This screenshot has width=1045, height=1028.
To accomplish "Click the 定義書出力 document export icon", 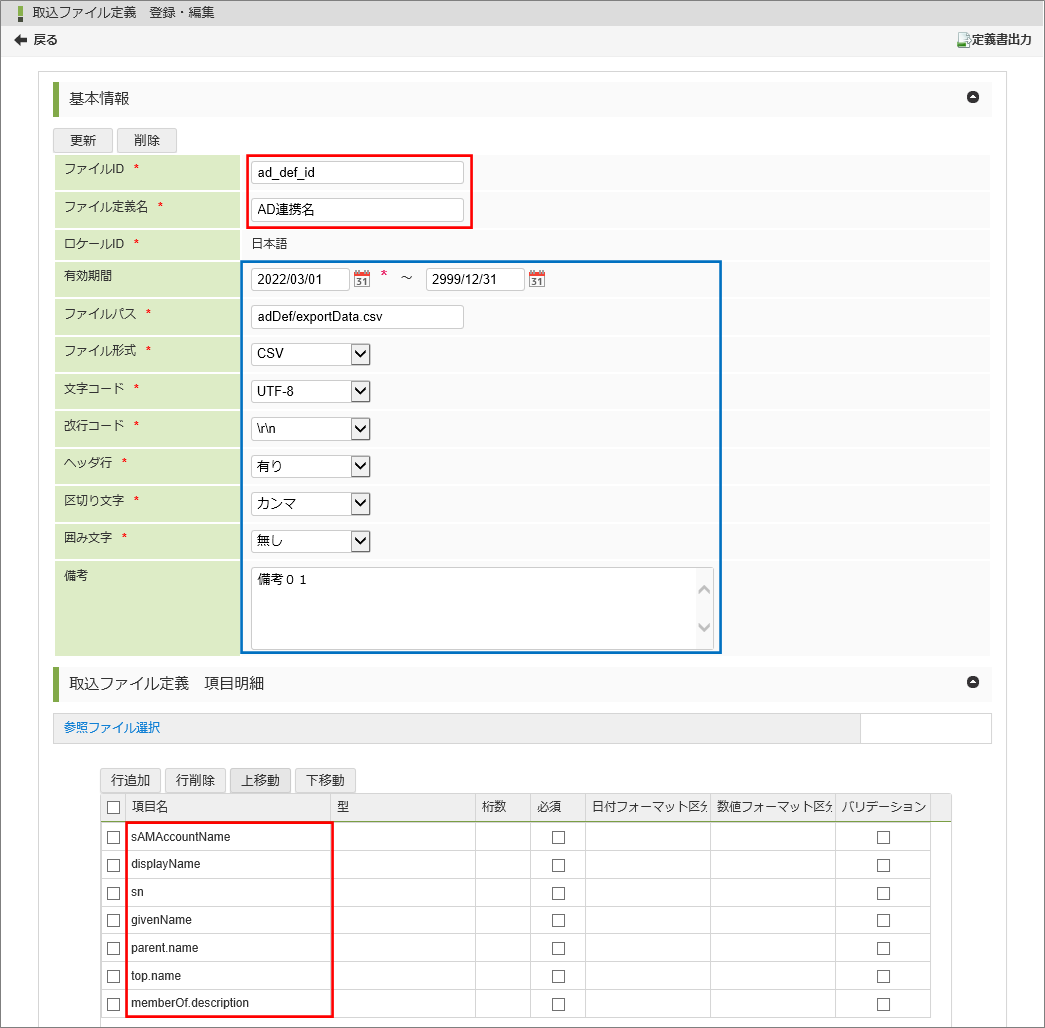I will [x=963, y=40].
